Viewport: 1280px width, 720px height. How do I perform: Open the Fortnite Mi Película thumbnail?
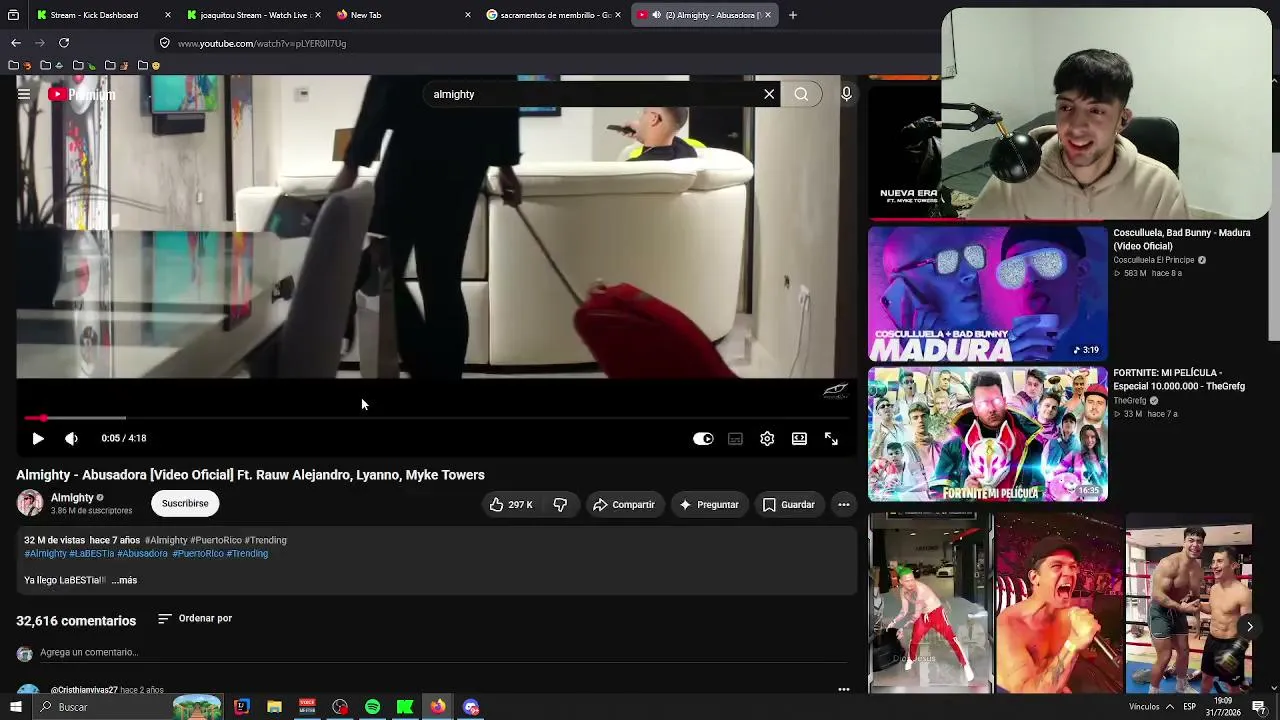pyautogui.click(x=987, y=434)
